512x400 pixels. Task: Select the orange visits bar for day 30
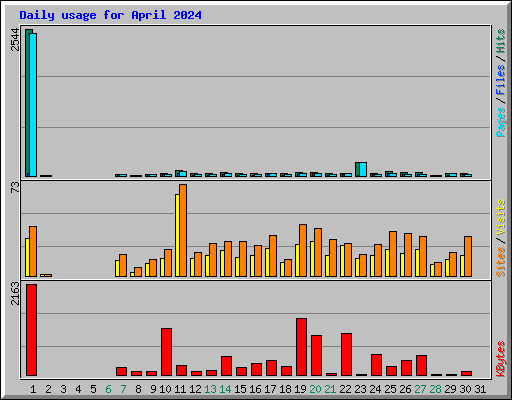pyautogui.click(x=468, y=256)
